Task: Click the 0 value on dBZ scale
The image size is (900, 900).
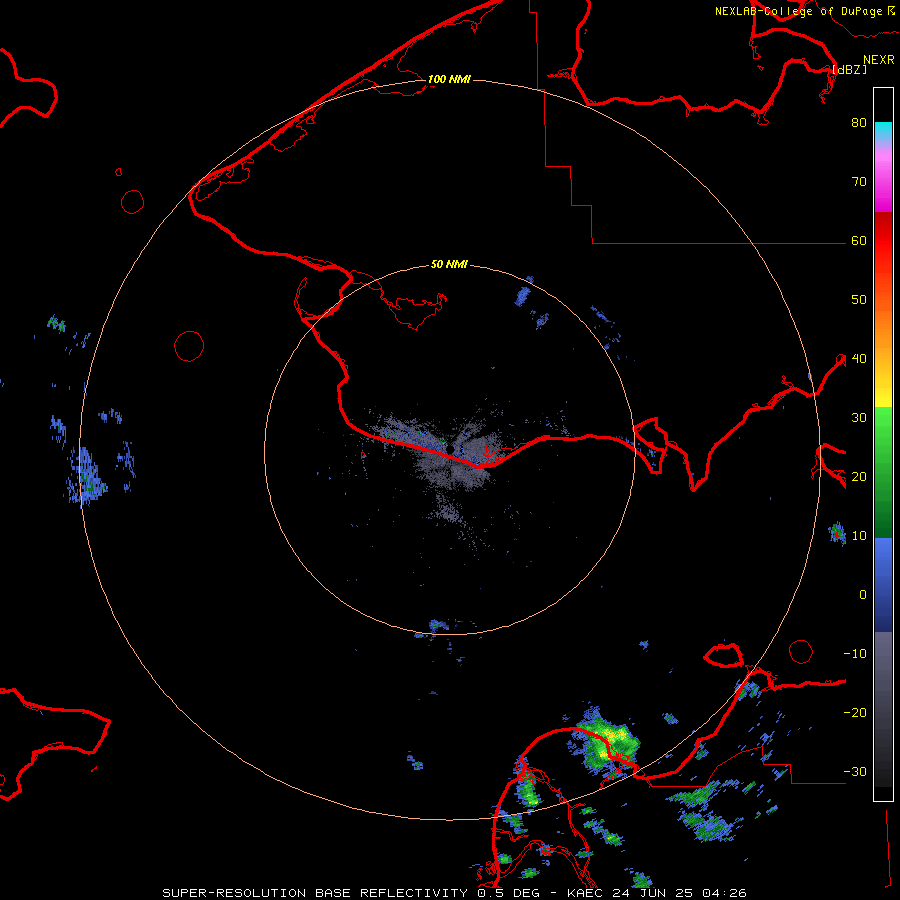Action: click(x=863, y=595)
